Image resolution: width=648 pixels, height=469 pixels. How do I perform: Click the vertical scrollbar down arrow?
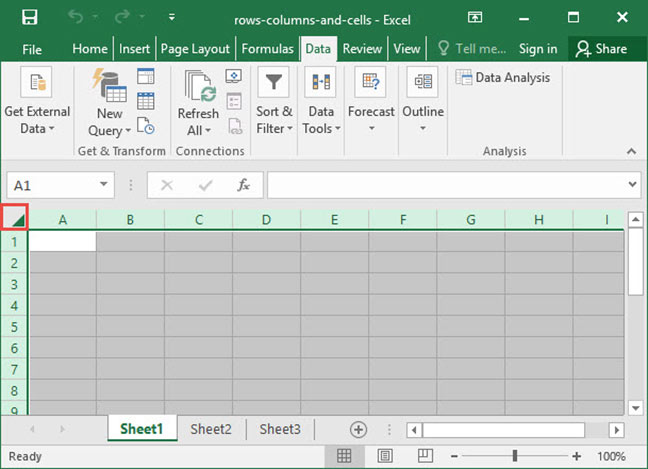tap(636, 407)
